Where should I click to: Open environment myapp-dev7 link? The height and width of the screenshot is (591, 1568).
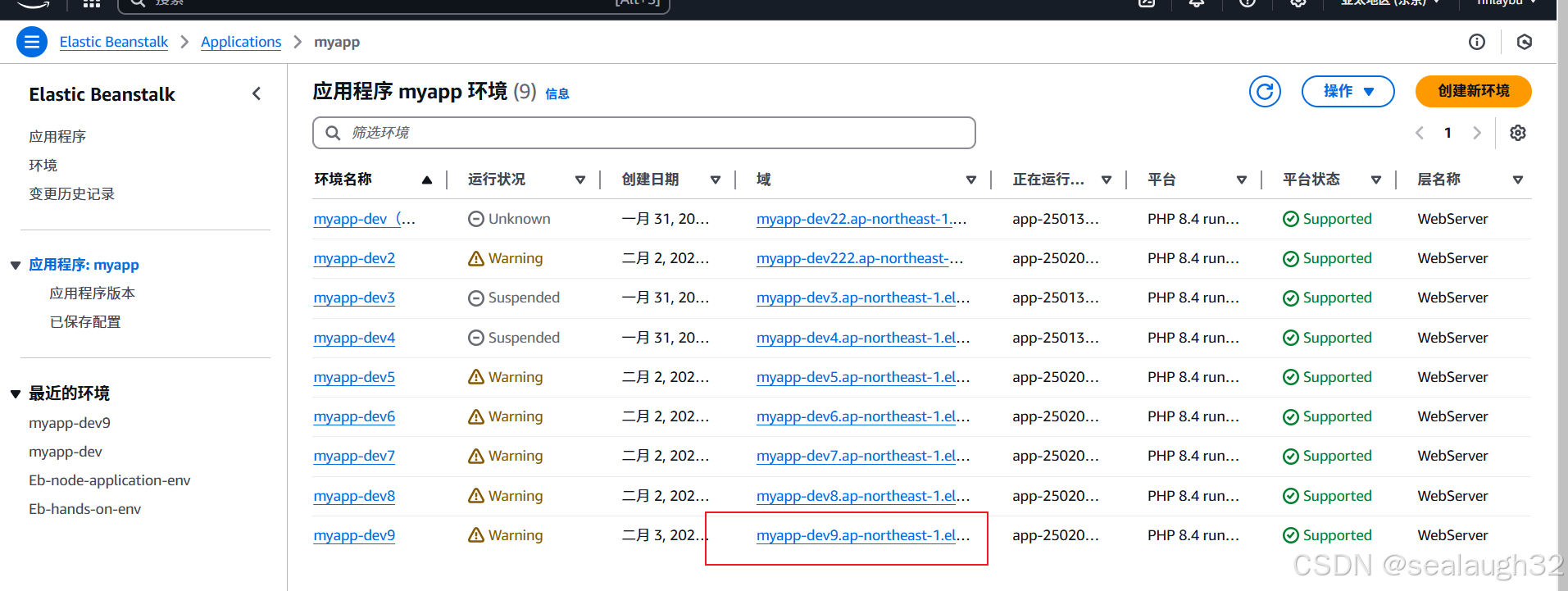(354, 456)
